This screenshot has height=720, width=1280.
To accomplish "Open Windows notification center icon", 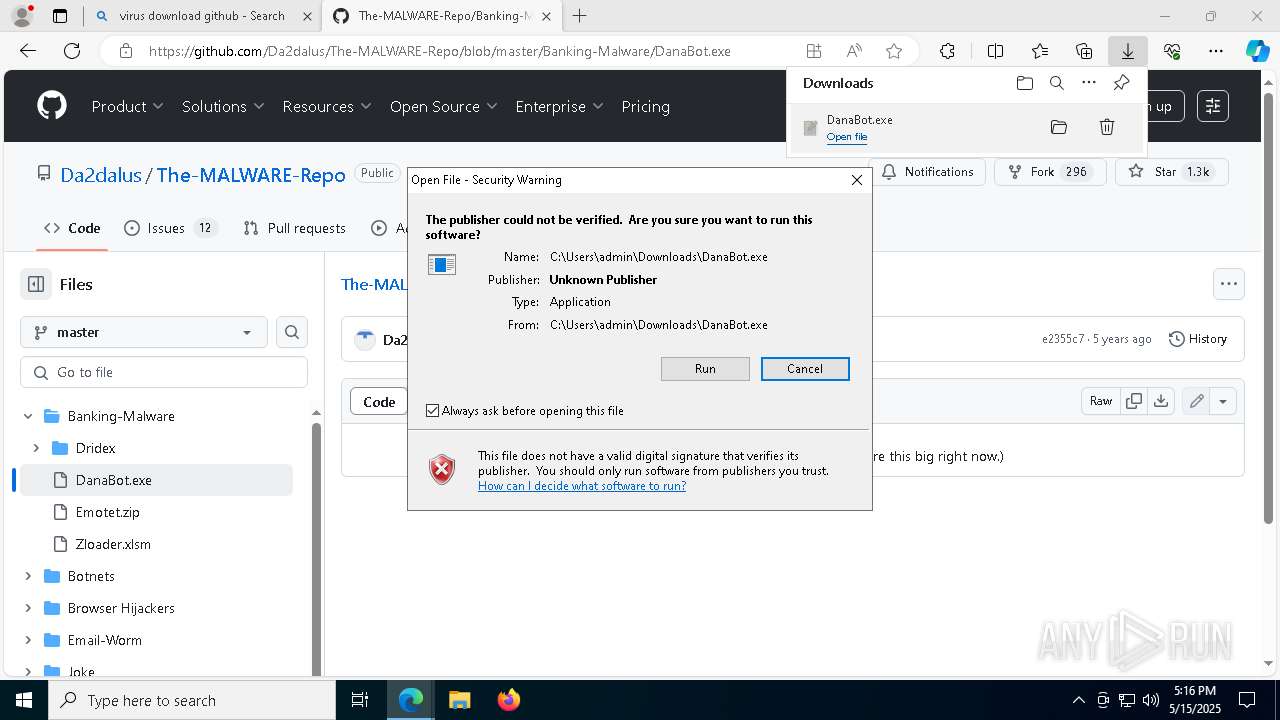I will point(1247,700).
